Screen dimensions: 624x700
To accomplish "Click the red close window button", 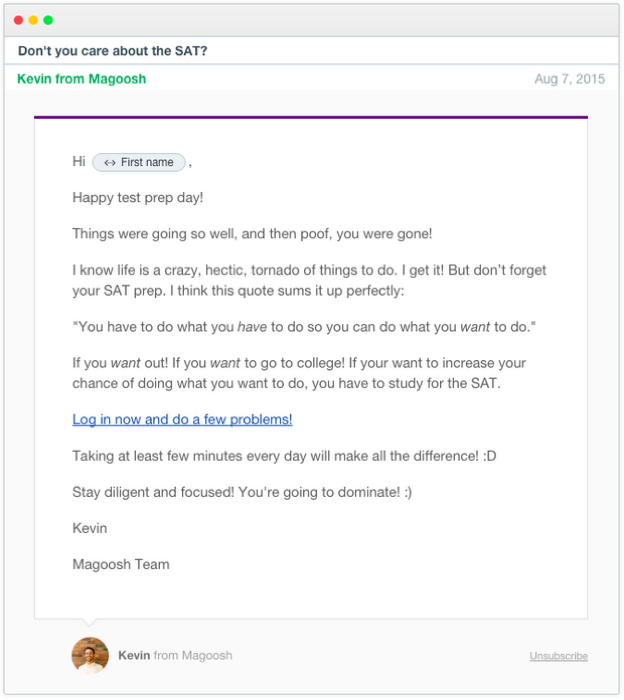I will point(18,20).
